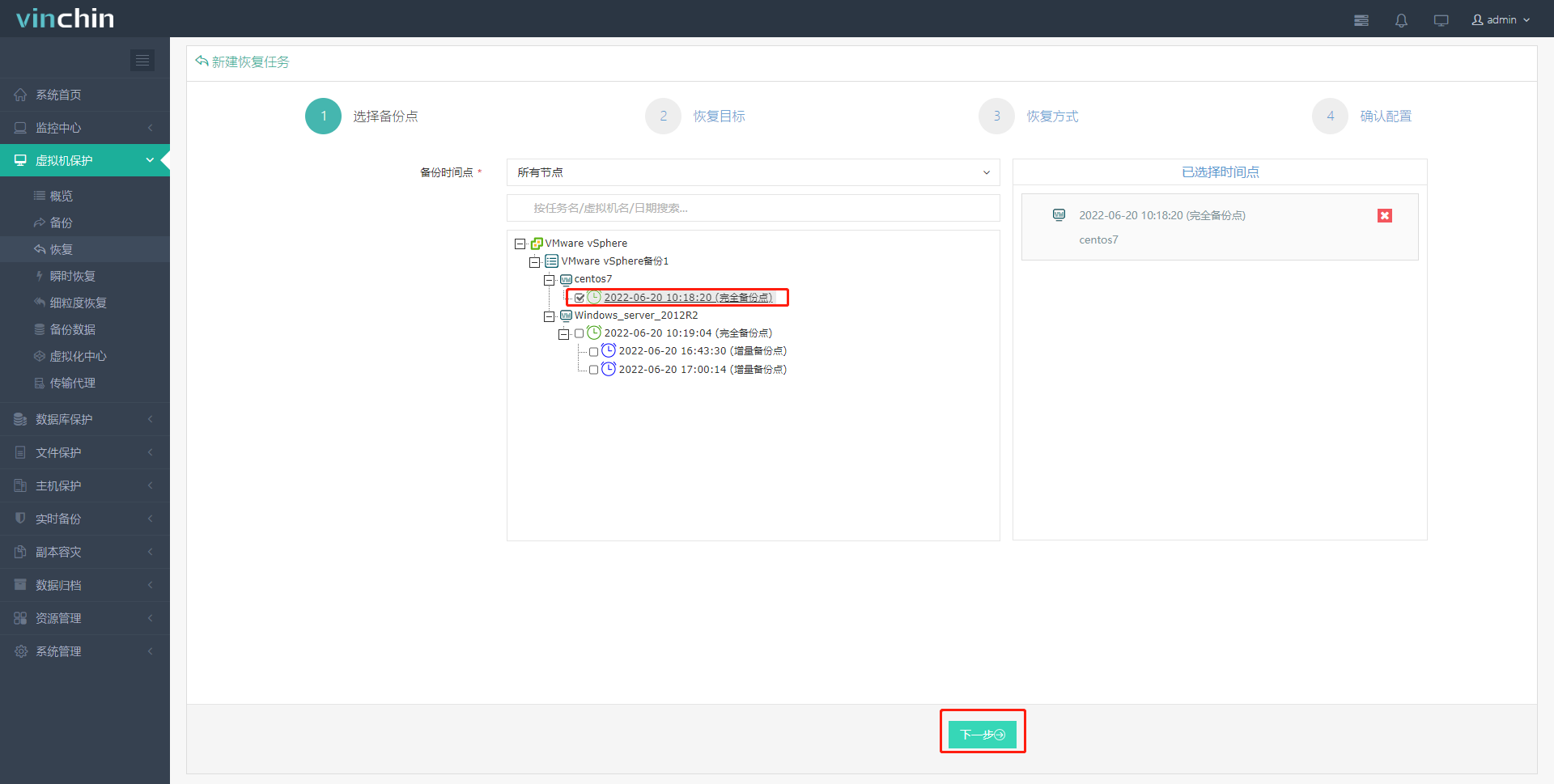
Task: Click the 系统管理 gear icon
Action: coord(20,651)
